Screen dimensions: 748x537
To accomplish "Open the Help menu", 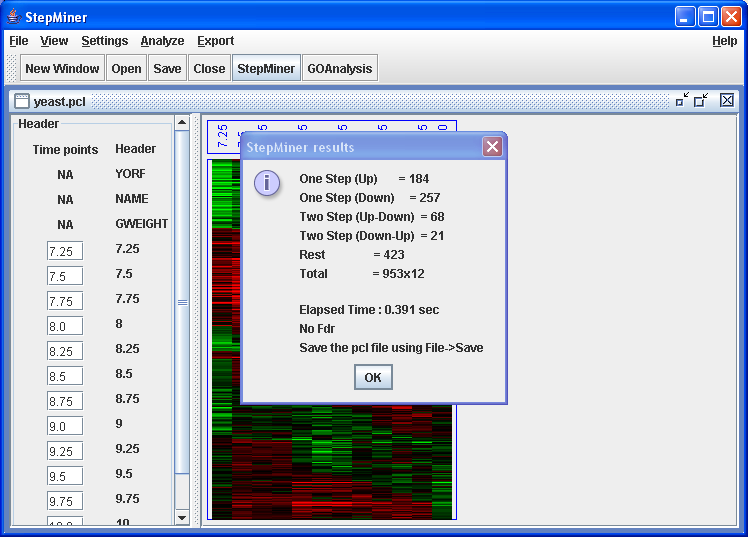I will [724, 41].
